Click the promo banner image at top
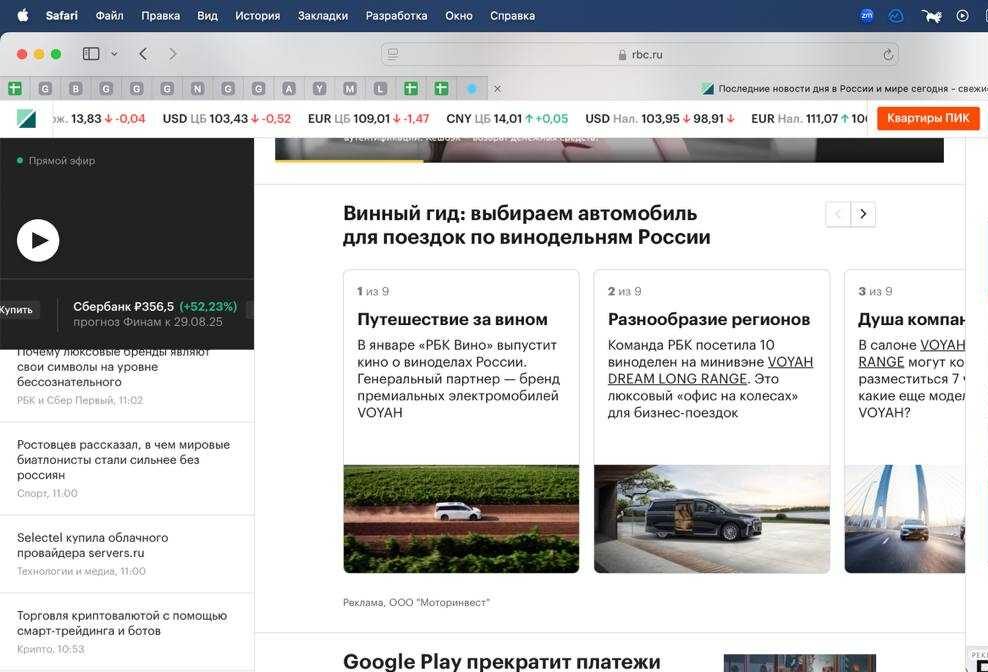 [x=609, y=150]
